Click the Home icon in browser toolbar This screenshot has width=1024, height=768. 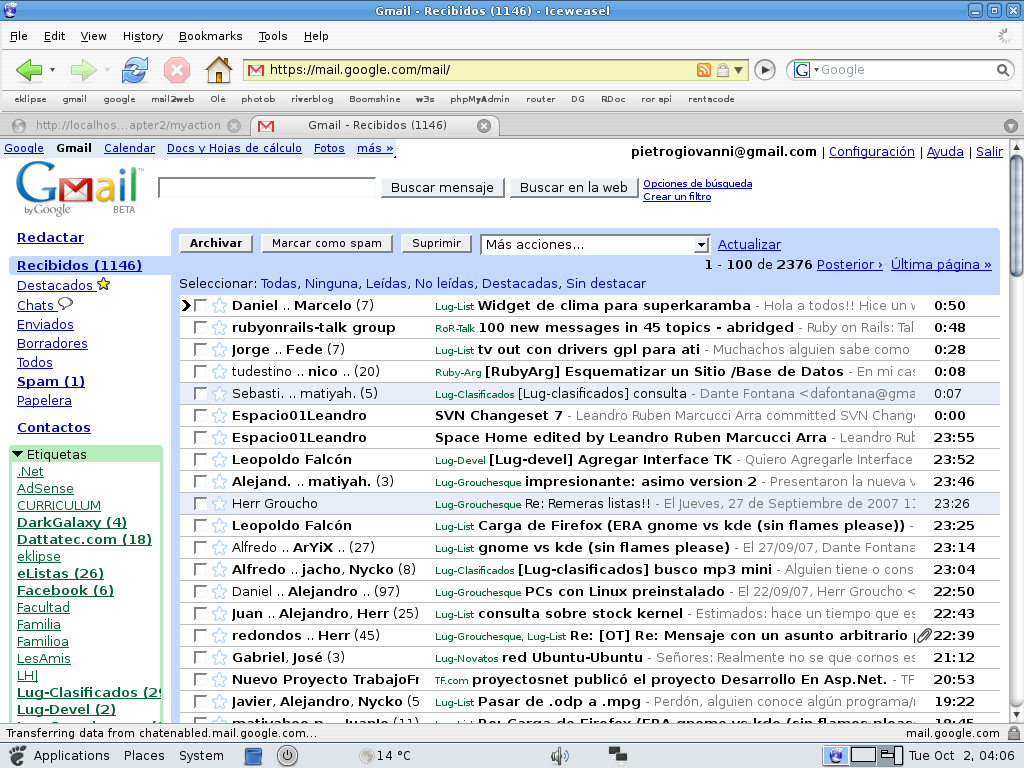218,70
